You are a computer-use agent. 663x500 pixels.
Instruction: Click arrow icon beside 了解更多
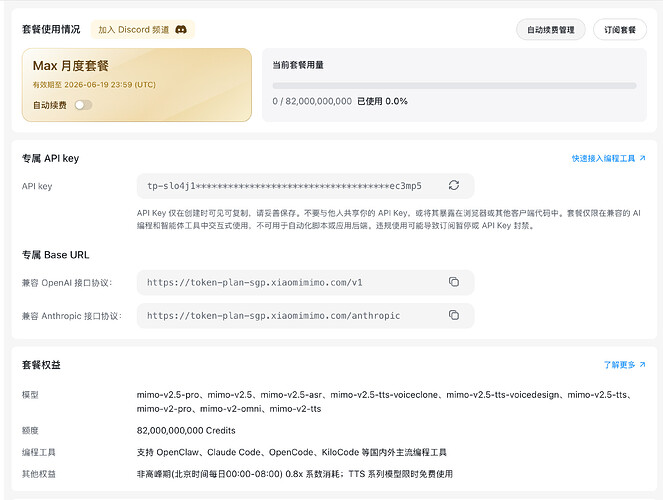pyautogui.click(x=643, y=364)
